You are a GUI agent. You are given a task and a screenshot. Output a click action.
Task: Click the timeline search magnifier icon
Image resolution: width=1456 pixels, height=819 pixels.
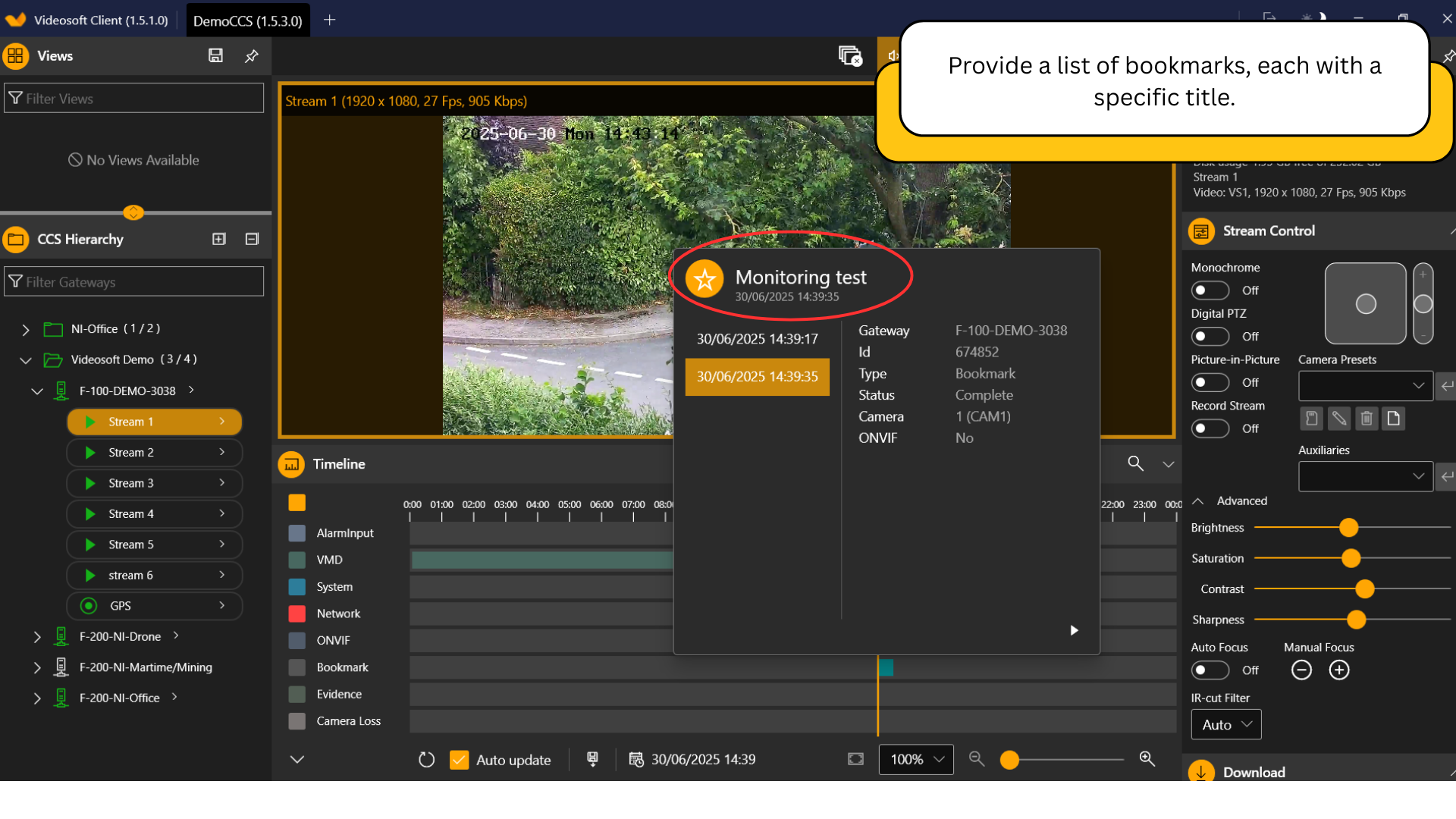coord(1135,463)
